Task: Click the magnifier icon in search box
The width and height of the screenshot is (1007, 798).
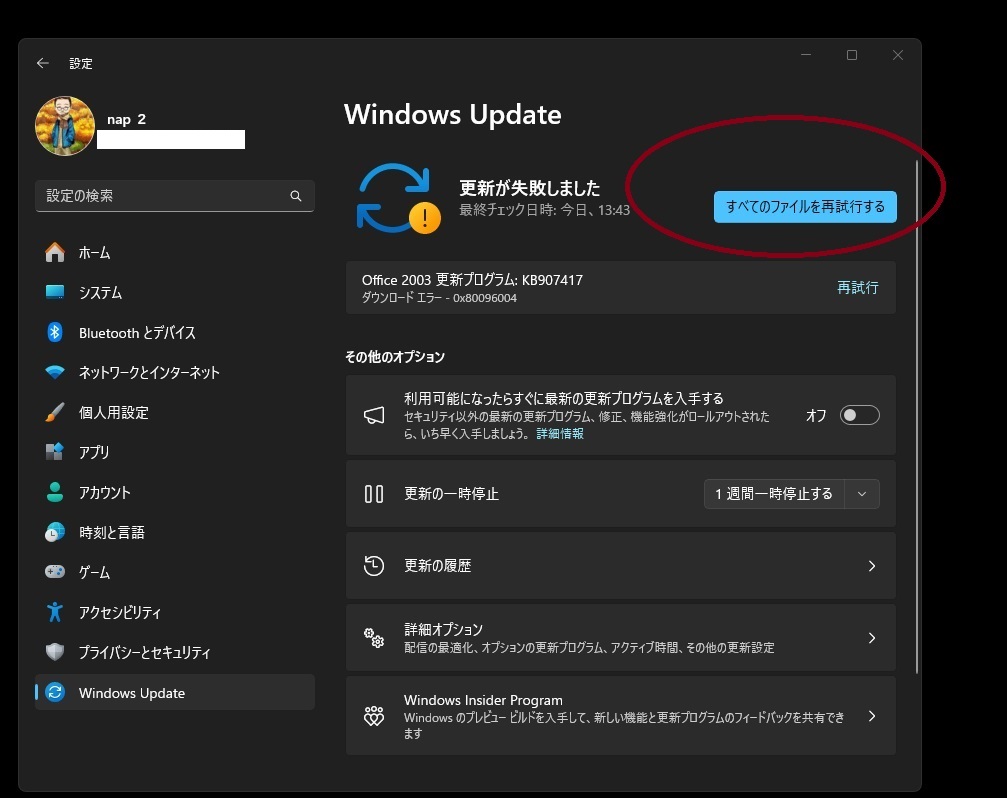Action: coord(295,196)
